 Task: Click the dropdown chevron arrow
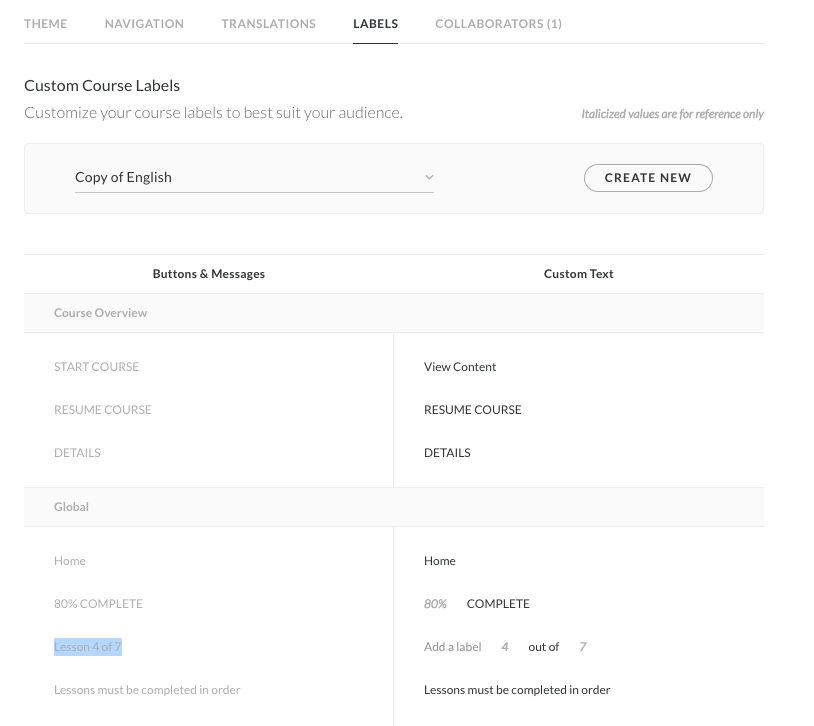pos(429,177)
